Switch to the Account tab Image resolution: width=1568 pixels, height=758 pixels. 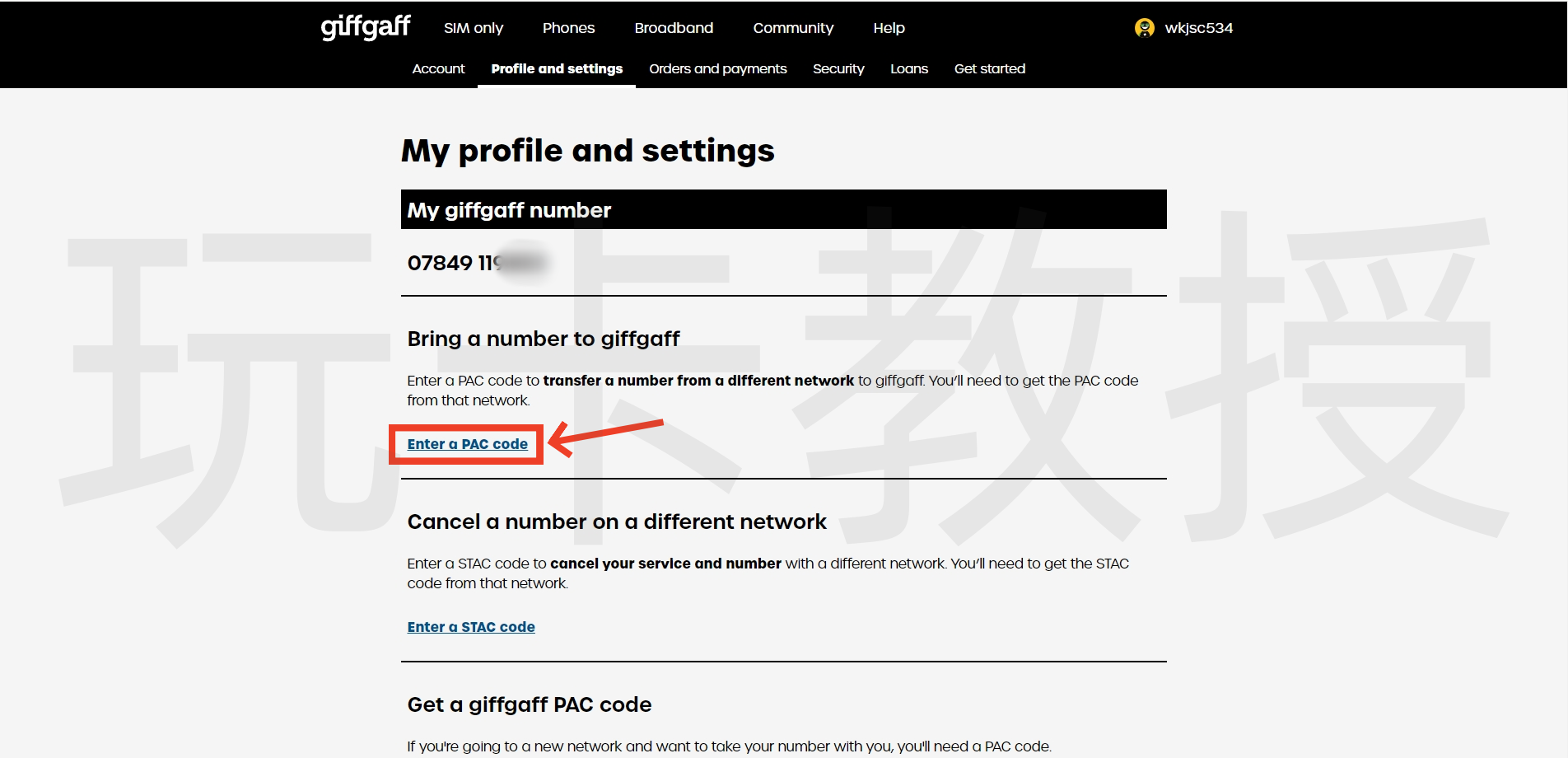[438, 69]
